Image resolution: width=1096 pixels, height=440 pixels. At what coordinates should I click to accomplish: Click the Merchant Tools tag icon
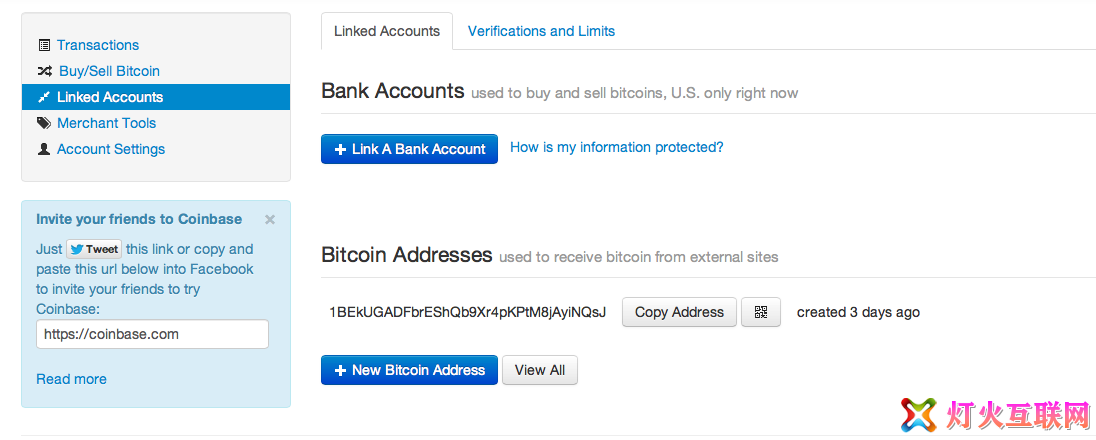pyautogui.click(x=44, y=123)
